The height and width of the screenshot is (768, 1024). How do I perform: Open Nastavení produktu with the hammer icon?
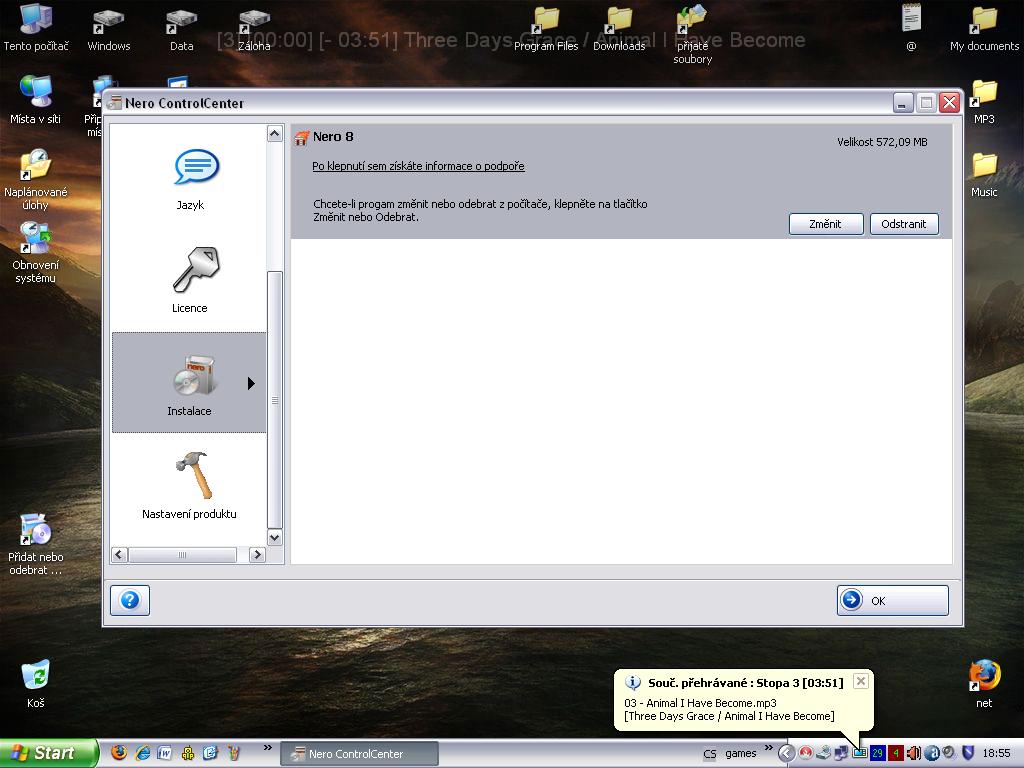point(189,485)
